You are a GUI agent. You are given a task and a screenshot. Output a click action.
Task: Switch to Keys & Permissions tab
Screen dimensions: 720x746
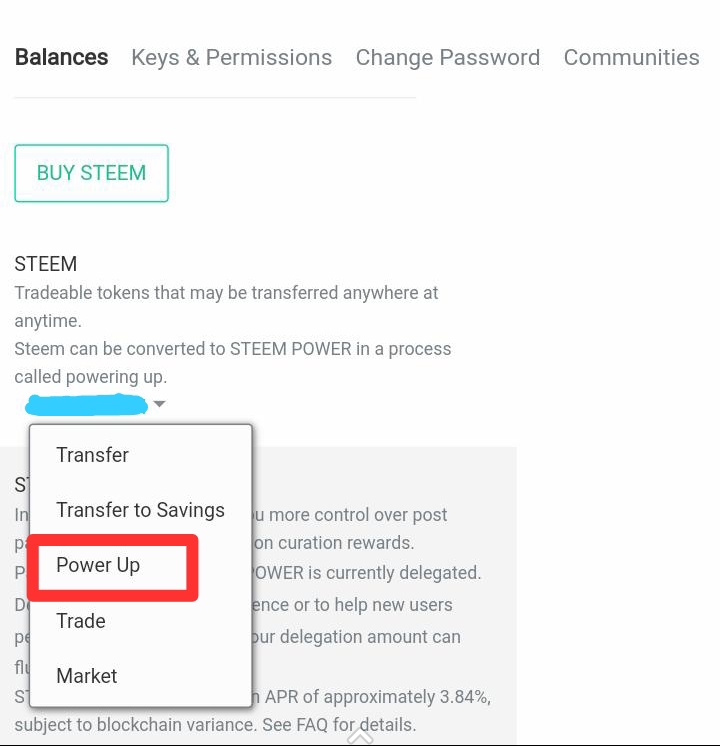click(x=231, y=58)
